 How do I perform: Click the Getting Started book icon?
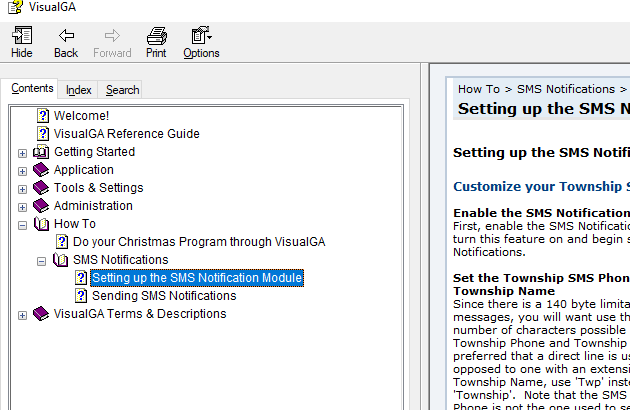[41, 152]
